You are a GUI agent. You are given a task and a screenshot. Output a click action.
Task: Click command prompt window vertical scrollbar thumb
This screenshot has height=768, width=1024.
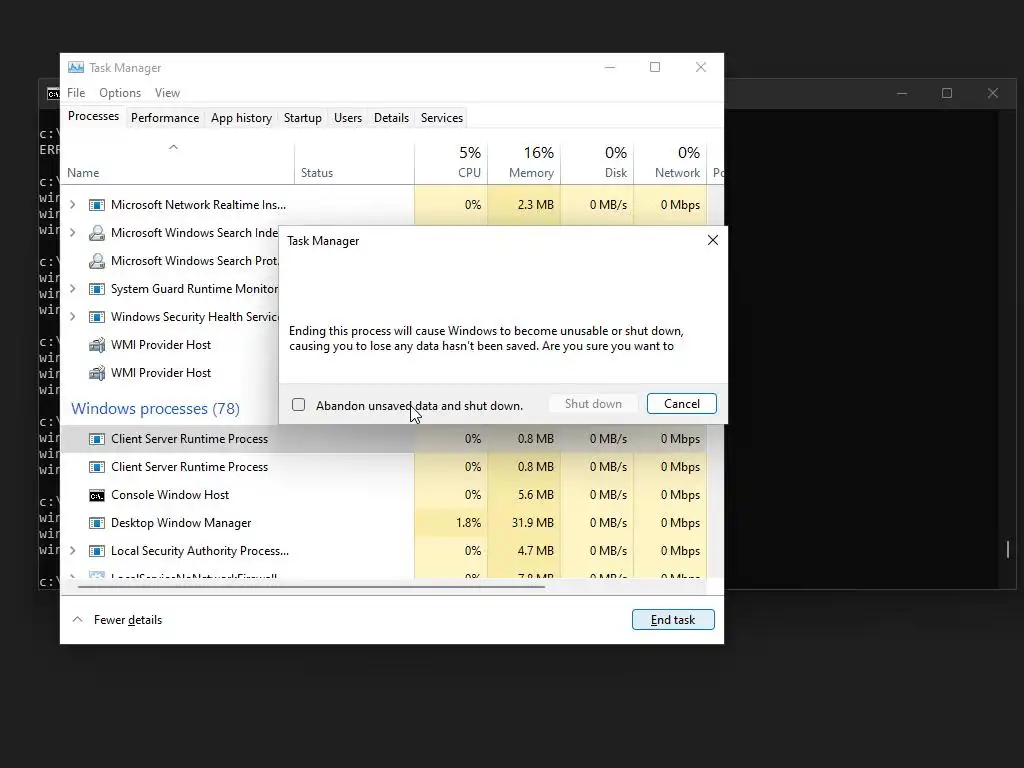tap(1008, 549)
